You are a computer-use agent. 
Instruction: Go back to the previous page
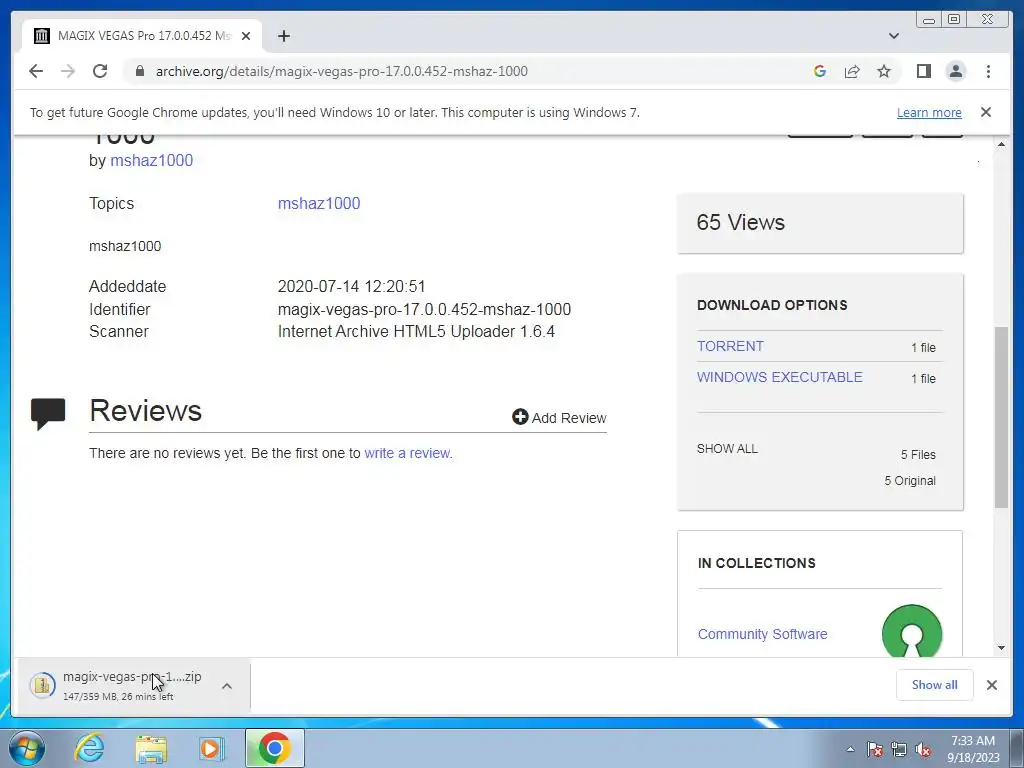tap(36, 71)
